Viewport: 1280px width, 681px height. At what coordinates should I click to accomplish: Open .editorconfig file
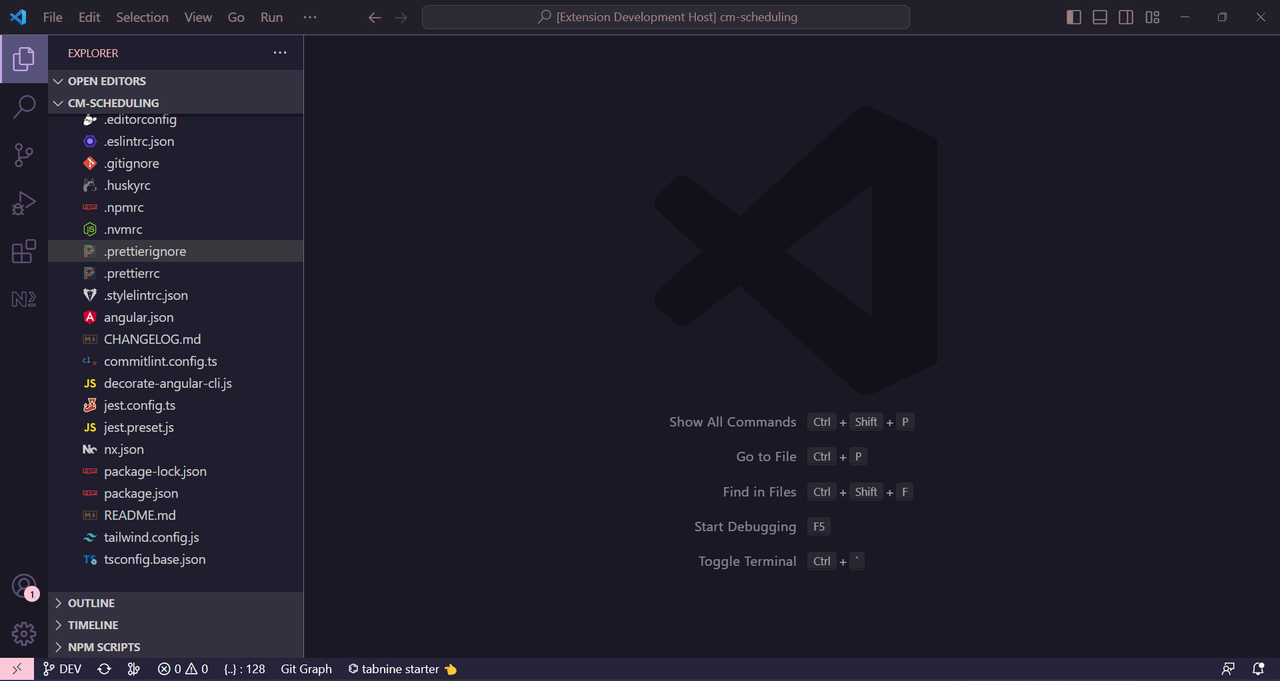tap(176, 120)
